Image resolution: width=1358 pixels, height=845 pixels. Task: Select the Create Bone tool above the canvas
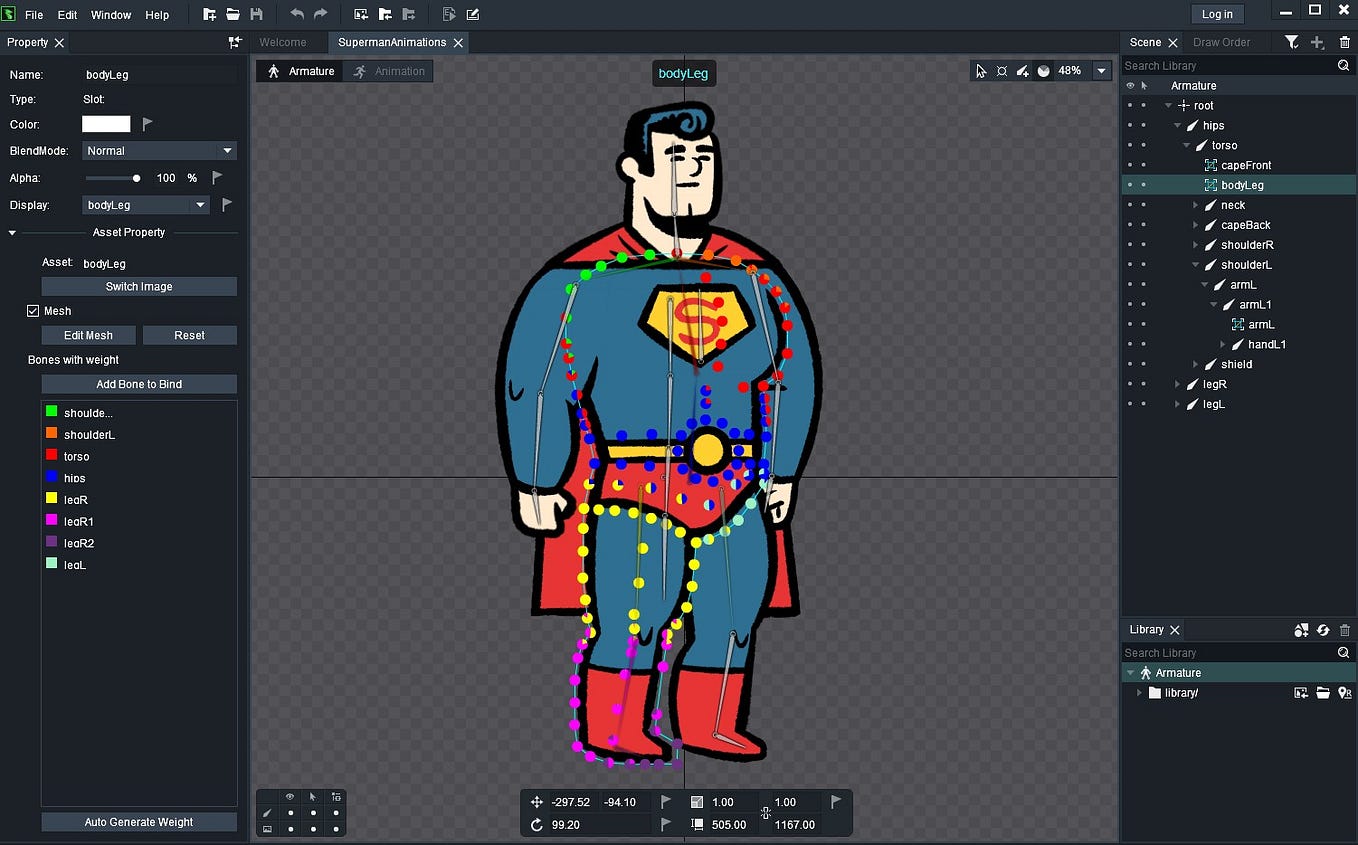(x=1023, y=71)
